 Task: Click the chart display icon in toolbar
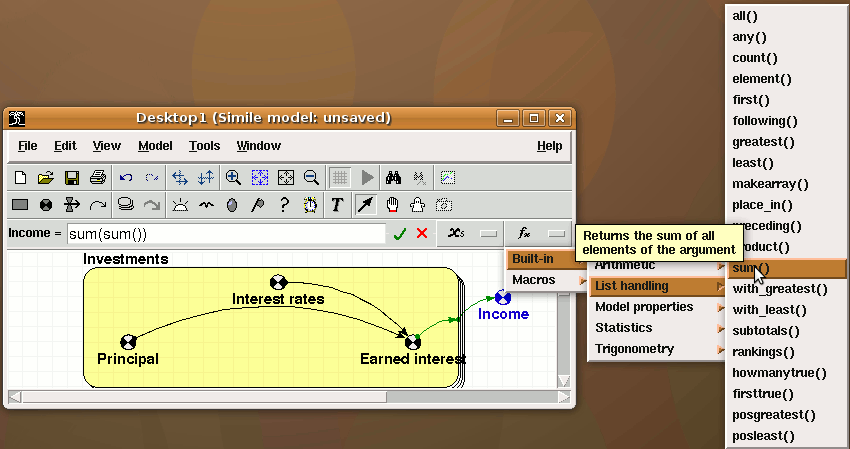(448, 177)
